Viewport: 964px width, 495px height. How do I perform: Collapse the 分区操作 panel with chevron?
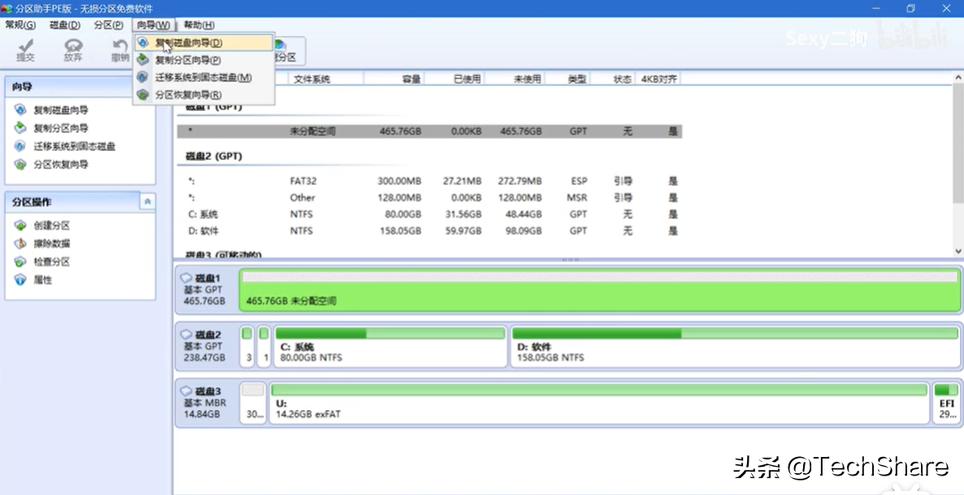148,202
